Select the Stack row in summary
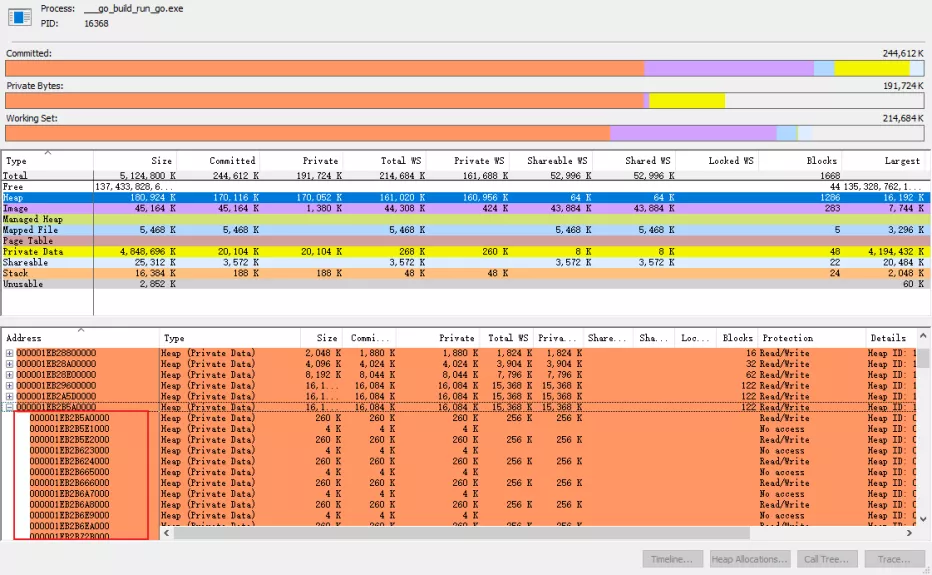This screenshot has width=932, height=575. [465, 273]
